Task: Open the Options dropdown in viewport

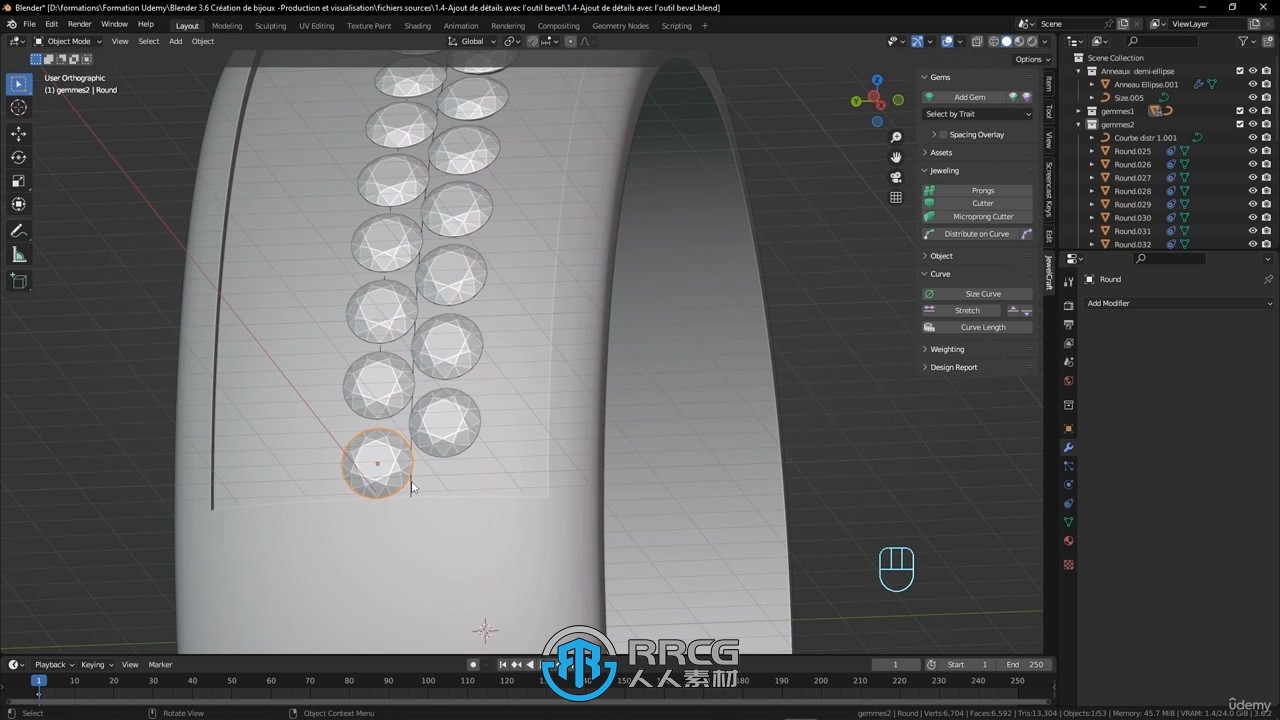Action: pos(1031,59)
